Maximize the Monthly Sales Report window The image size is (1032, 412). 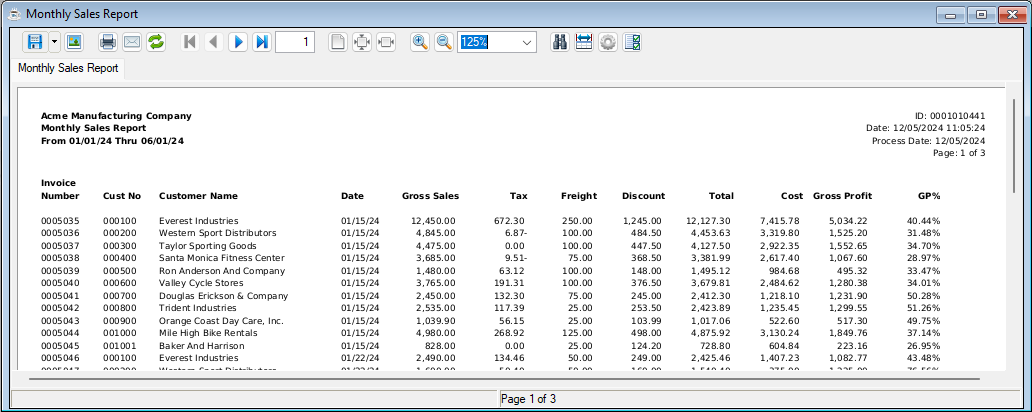click(981, 14)
